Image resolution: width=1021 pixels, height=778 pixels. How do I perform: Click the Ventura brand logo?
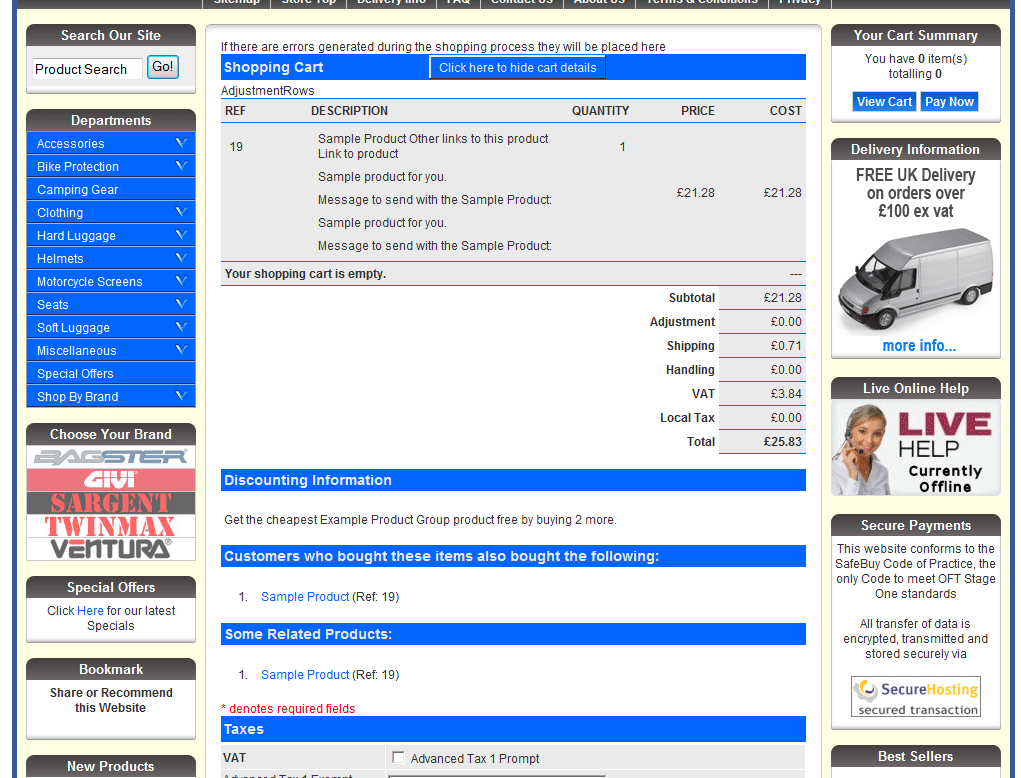[x=111, y=548]
